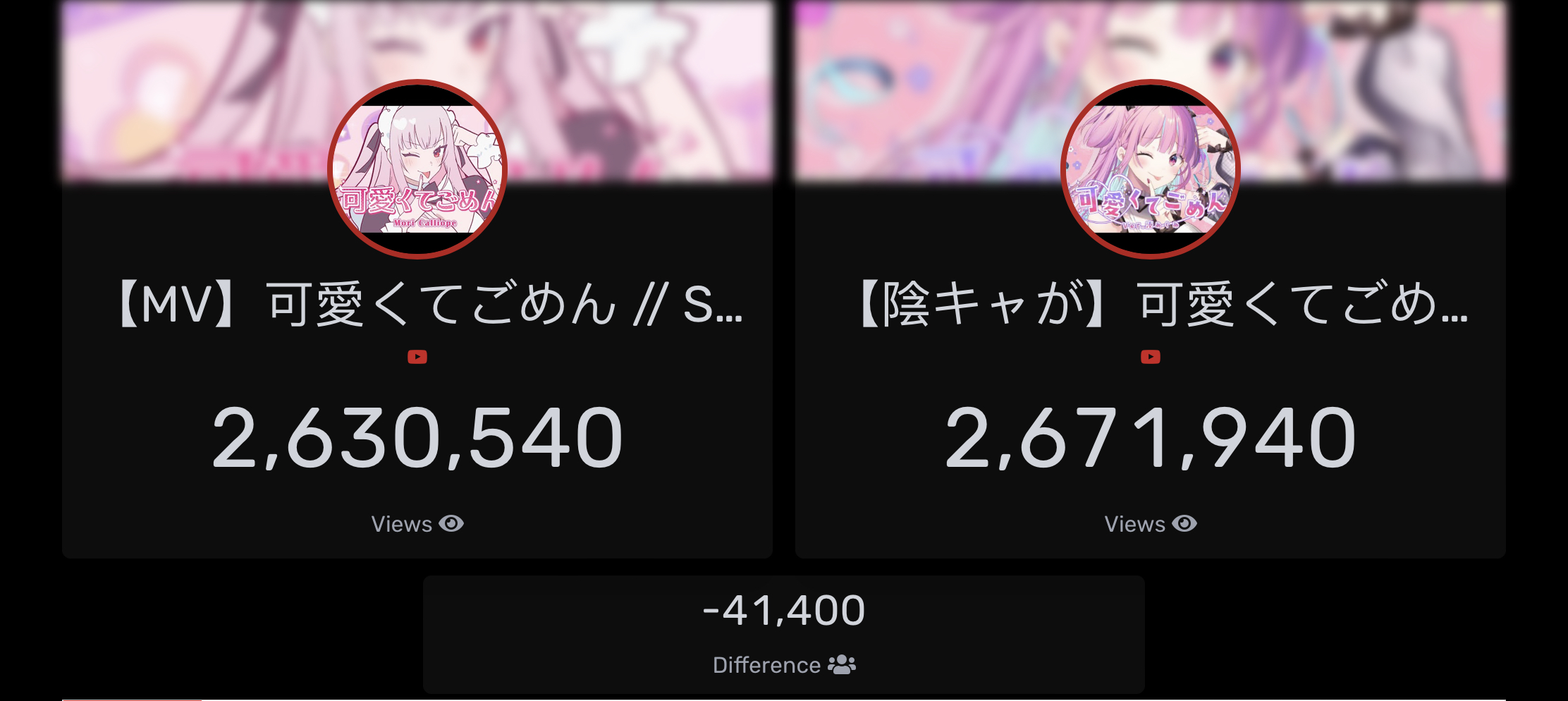Click the Mori Calliope circular video thumbnail
Image resolution: width=1568 pixels, height=701 pixels.
click(417, 169)
